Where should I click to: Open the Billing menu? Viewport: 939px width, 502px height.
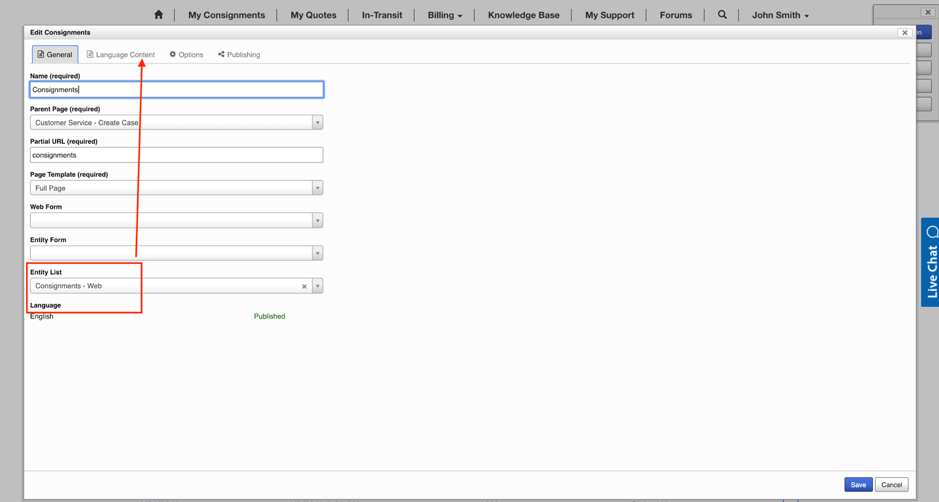point(445,15)
